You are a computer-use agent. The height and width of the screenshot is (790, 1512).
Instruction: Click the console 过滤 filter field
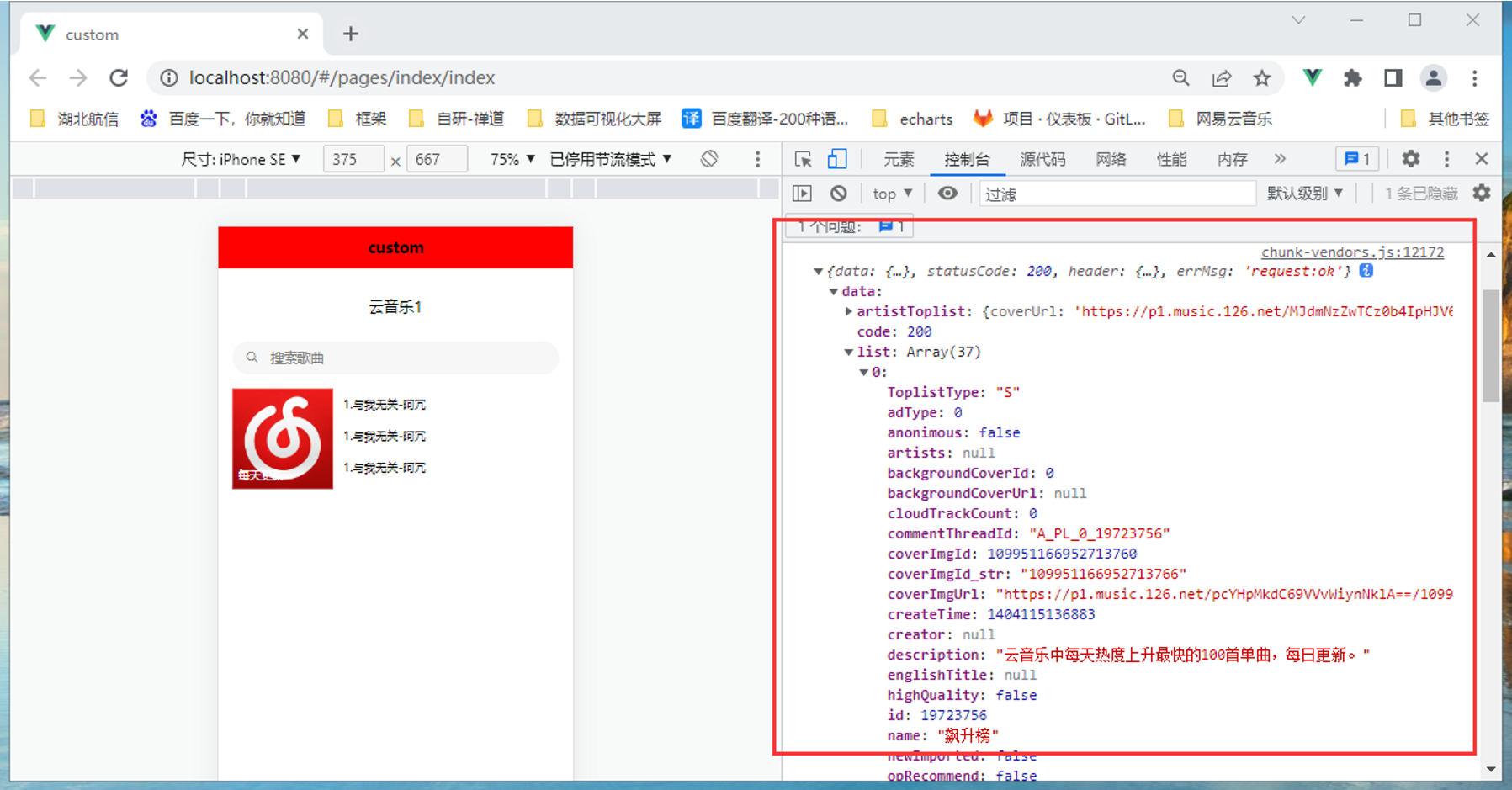pos(1117,194)
